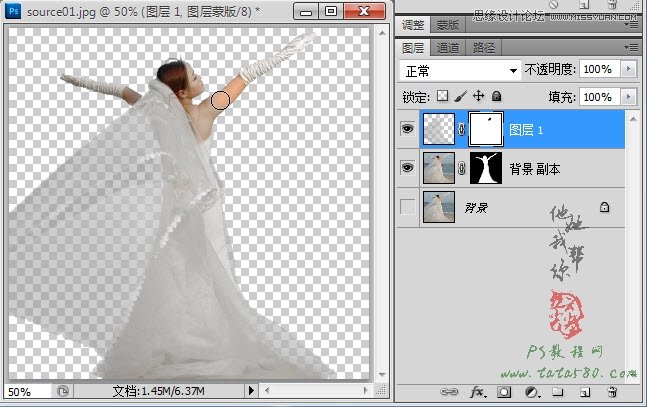Click the link layers icon at panel bottom
The image size is (647, 407).
click(x=449, y=392)
